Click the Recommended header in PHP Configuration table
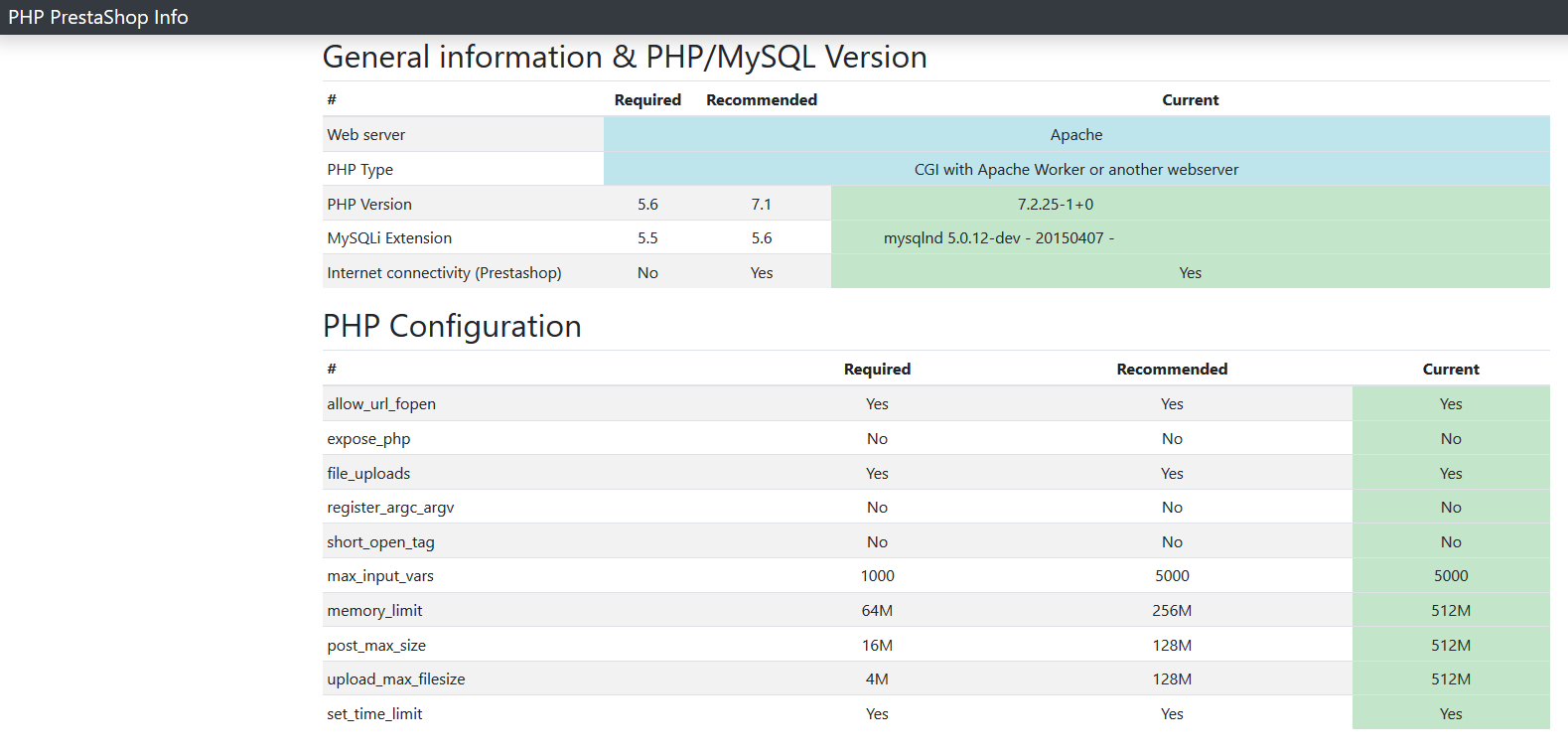The height and width of the screenshot is (753, 1568). (x=1172, y=370)
